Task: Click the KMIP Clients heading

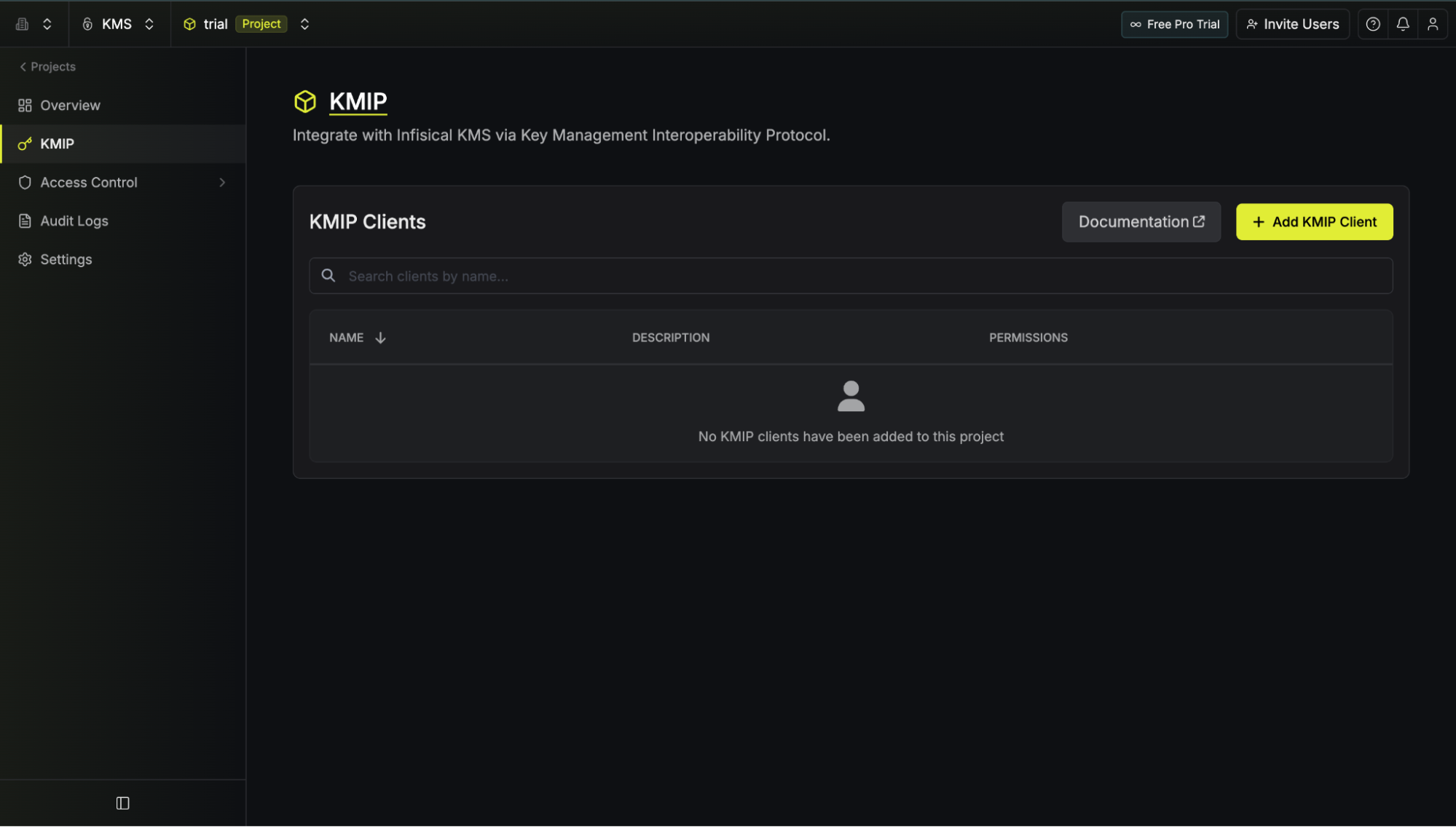Action: pyautogui.click(x=368, y=222)
